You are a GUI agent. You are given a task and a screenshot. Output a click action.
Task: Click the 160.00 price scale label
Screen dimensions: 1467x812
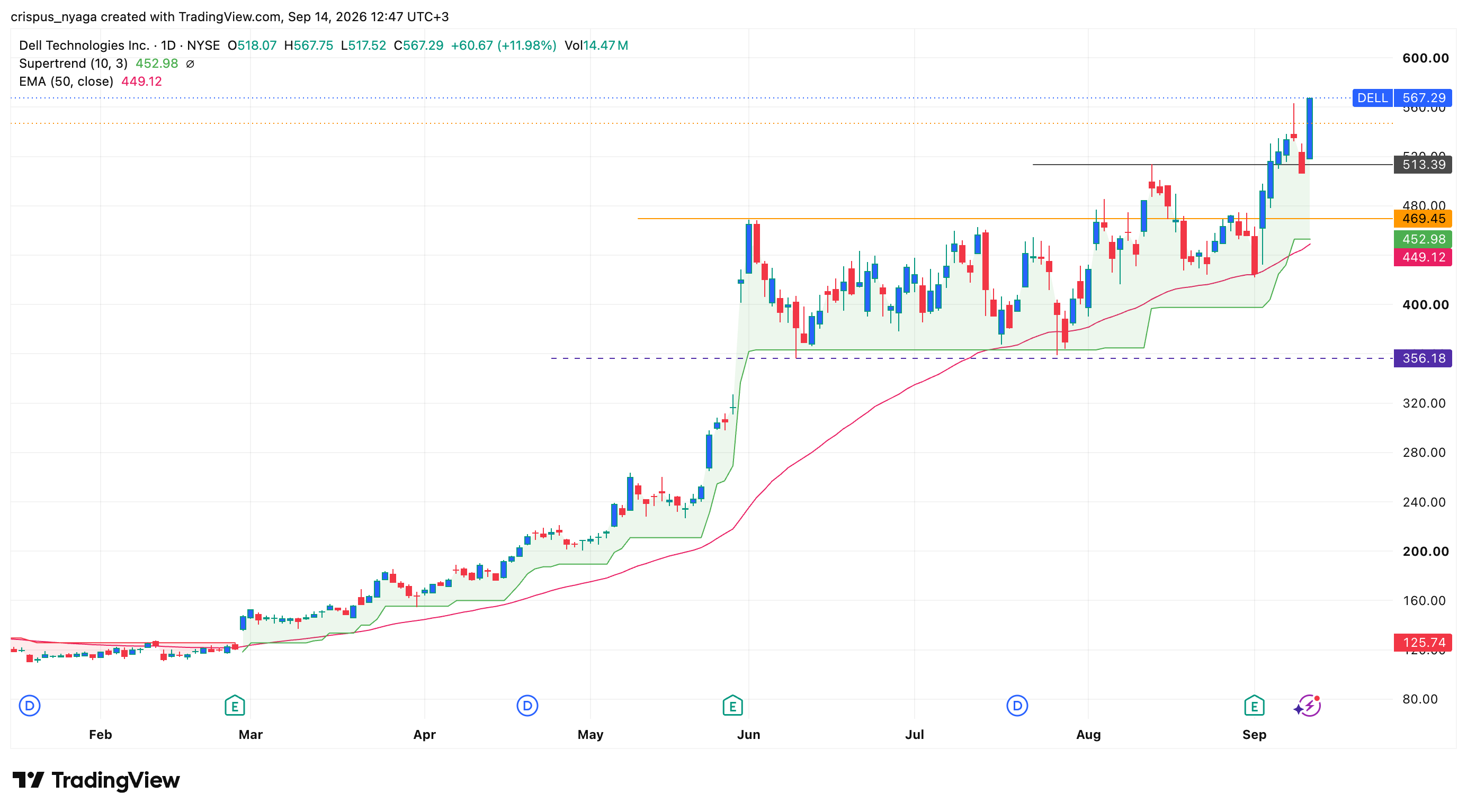click(x=1424, y=601)
